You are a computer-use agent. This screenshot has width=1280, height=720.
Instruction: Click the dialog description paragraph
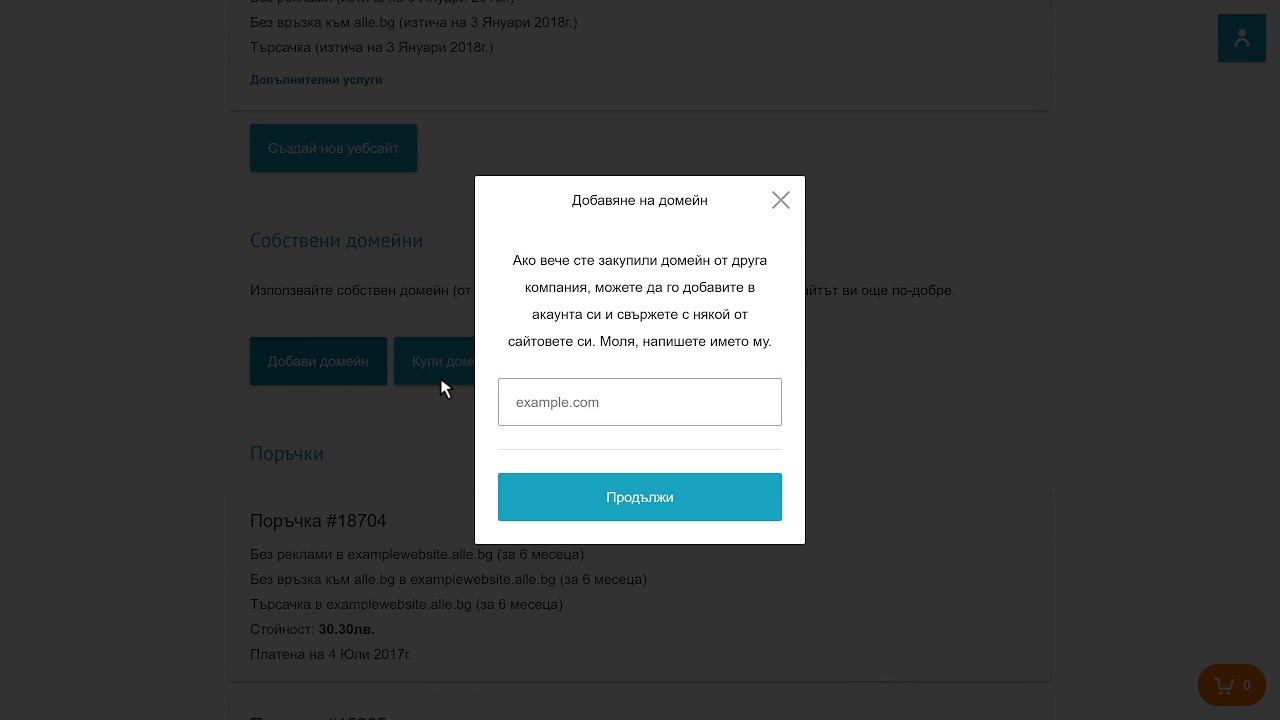[640, 301]
